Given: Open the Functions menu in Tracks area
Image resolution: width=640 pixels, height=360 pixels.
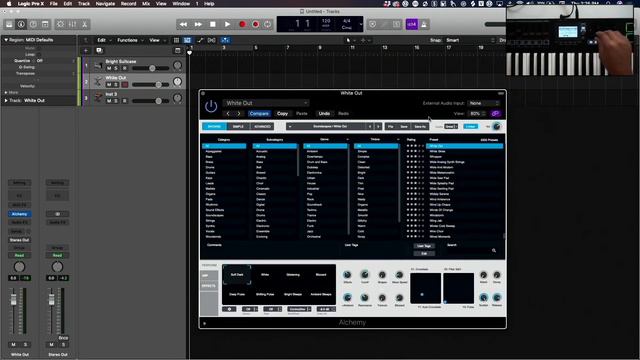Looking at the screenshot, I should coord(130,40).
